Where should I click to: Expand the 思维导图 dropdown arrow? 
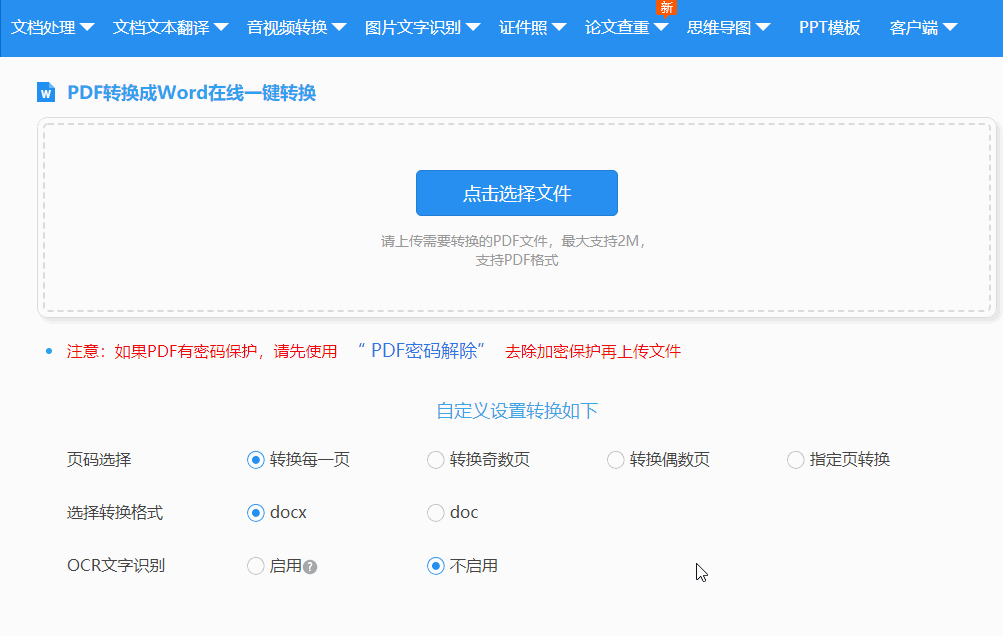click(763, 28)
